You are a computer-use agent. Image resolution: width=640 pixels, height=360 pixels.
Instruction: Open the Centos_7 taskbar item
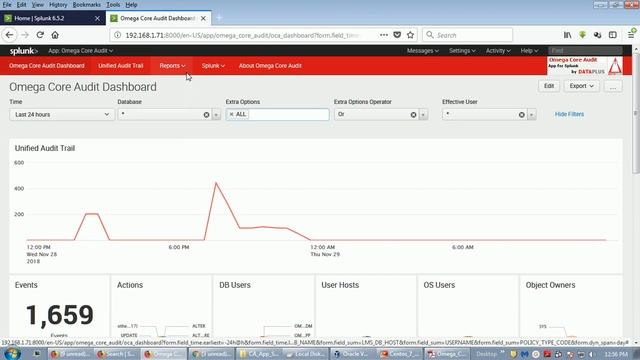(399, 354)
